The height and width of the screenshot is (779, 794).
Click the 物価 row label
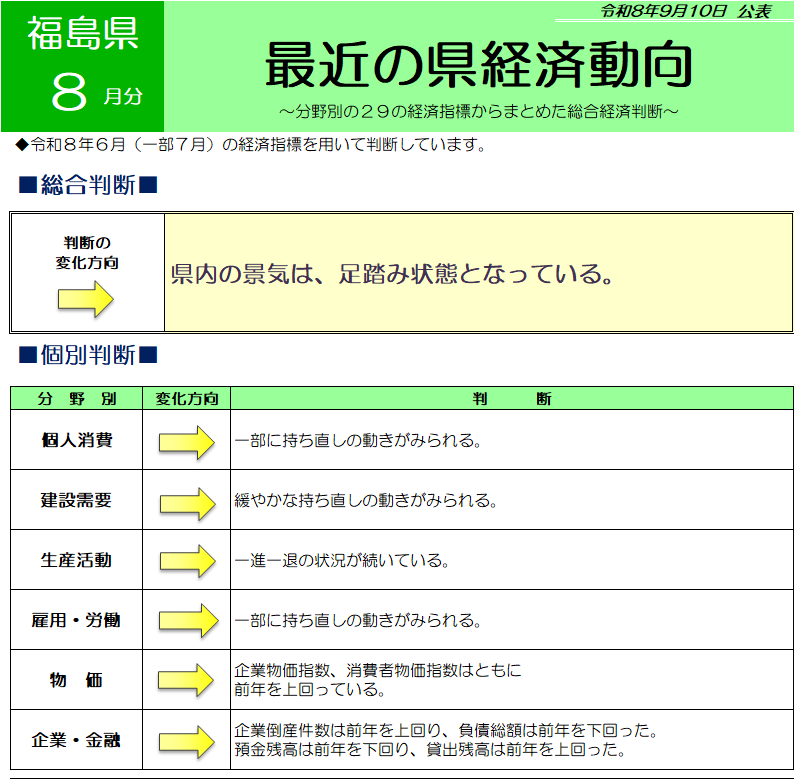76,680
